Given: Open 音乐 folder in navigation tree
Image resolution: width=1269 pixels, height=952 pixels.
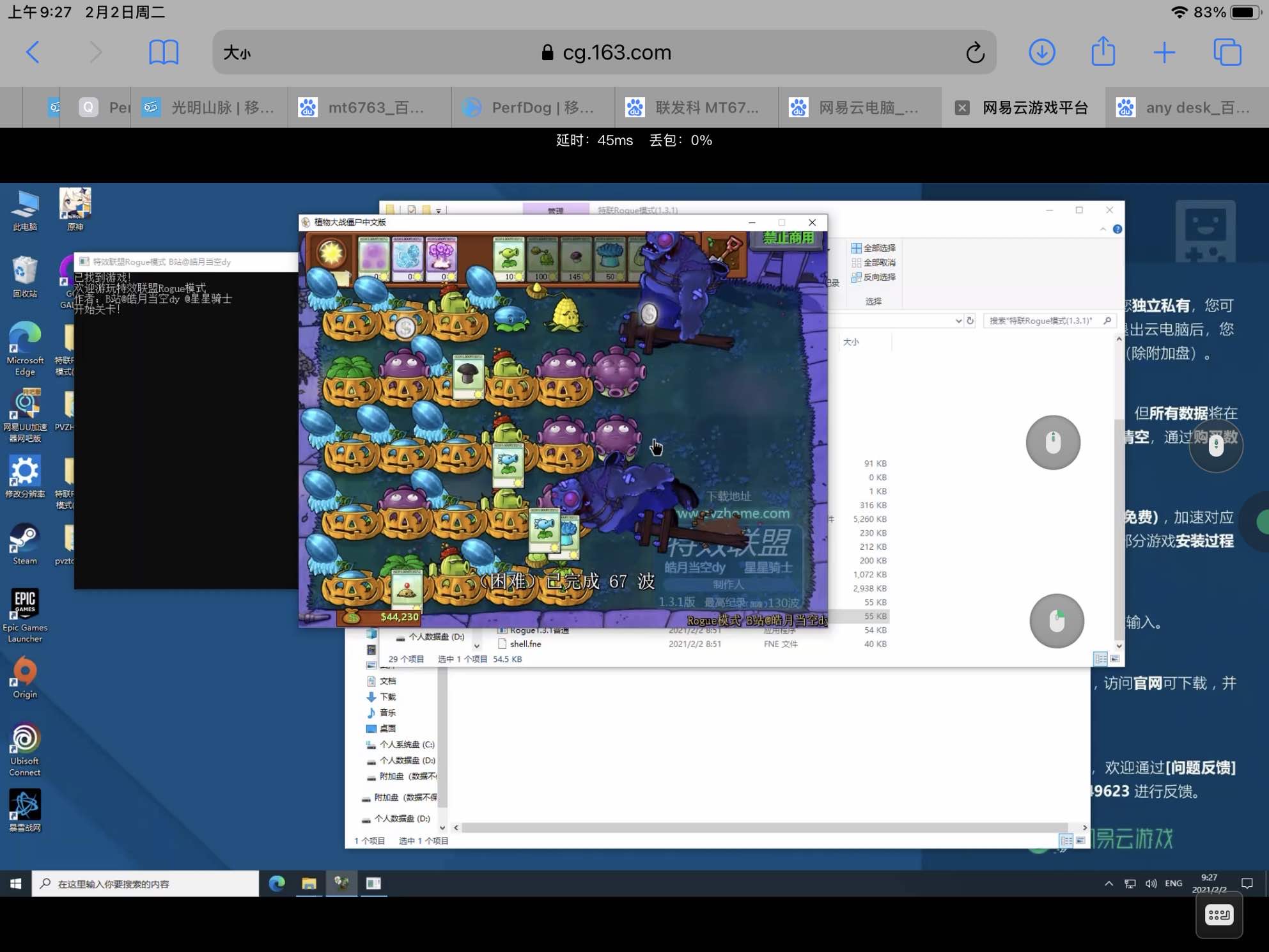Looking at the screenshot, I should pos(382,712).
